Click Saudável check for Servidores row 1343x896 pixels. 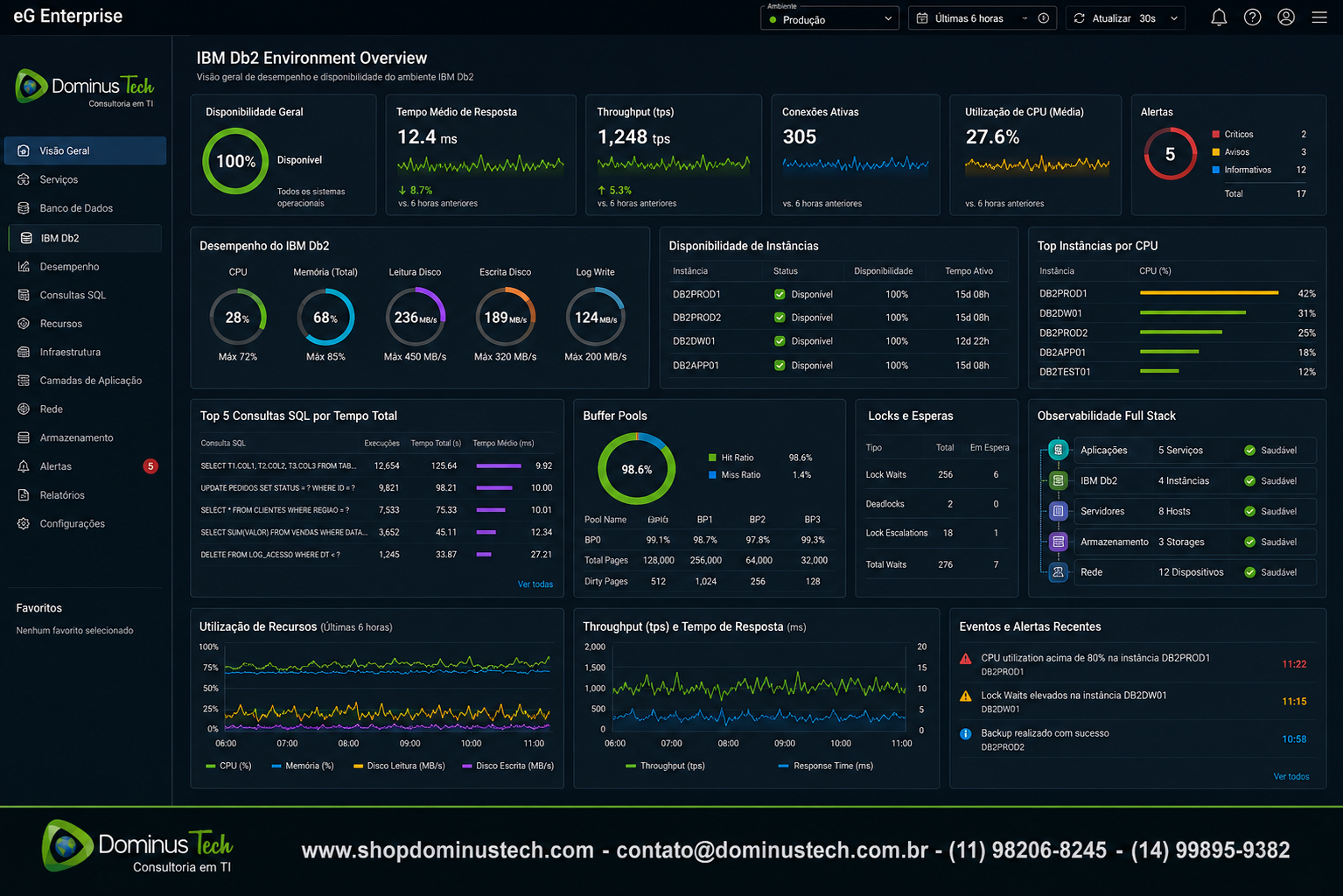click(x=1250, y=511)
